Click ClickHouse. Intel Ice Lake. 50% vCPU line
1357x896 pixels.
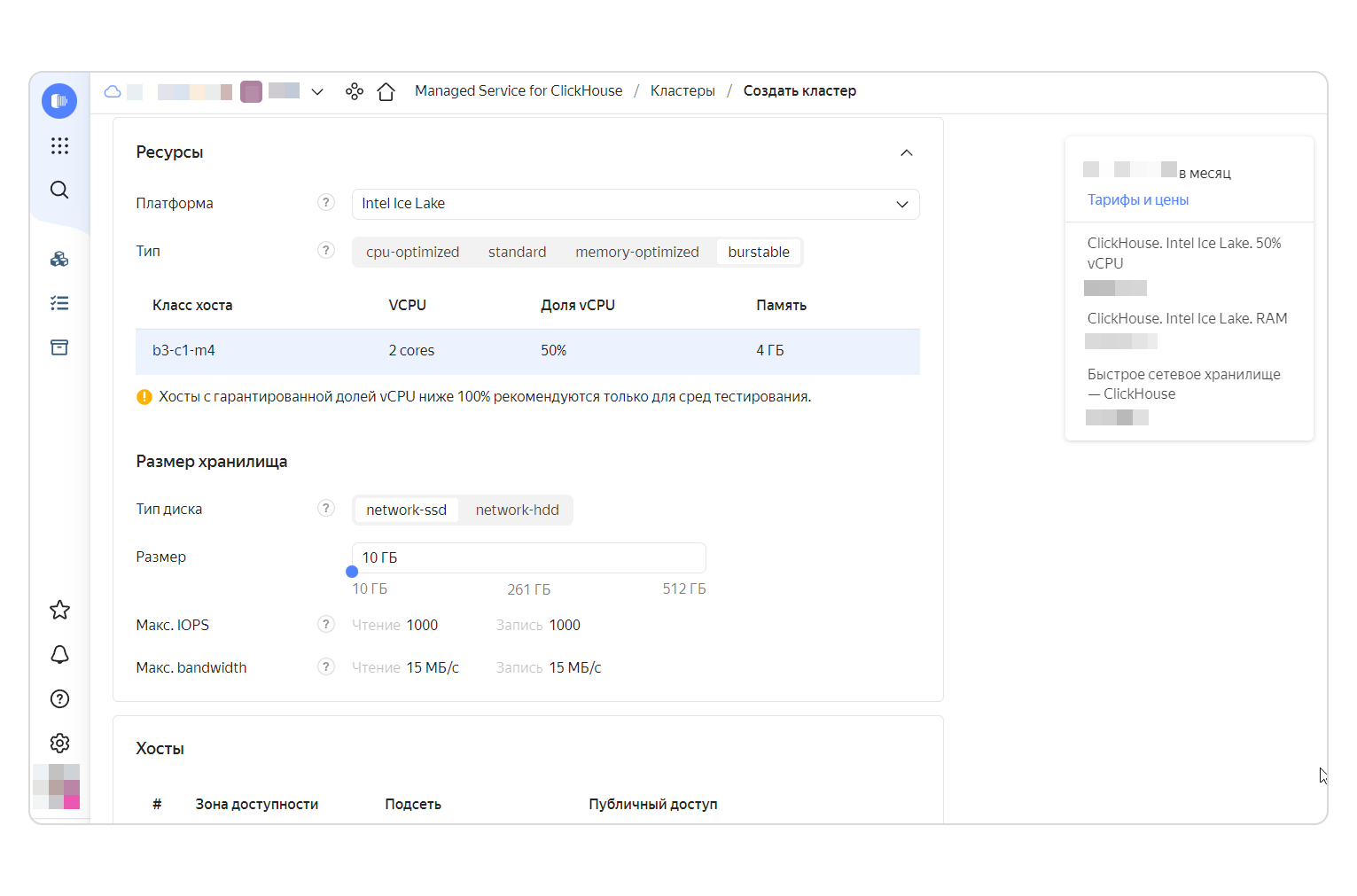point(1184,253)
